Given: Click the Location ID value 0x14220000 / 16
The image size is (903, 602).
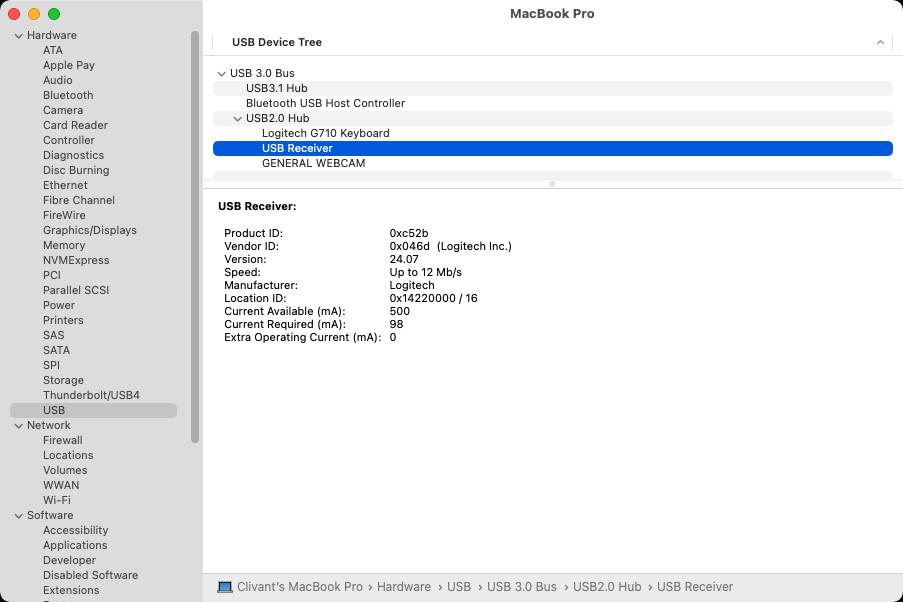Looking at the screenshot, I should [x=433, y=298].
